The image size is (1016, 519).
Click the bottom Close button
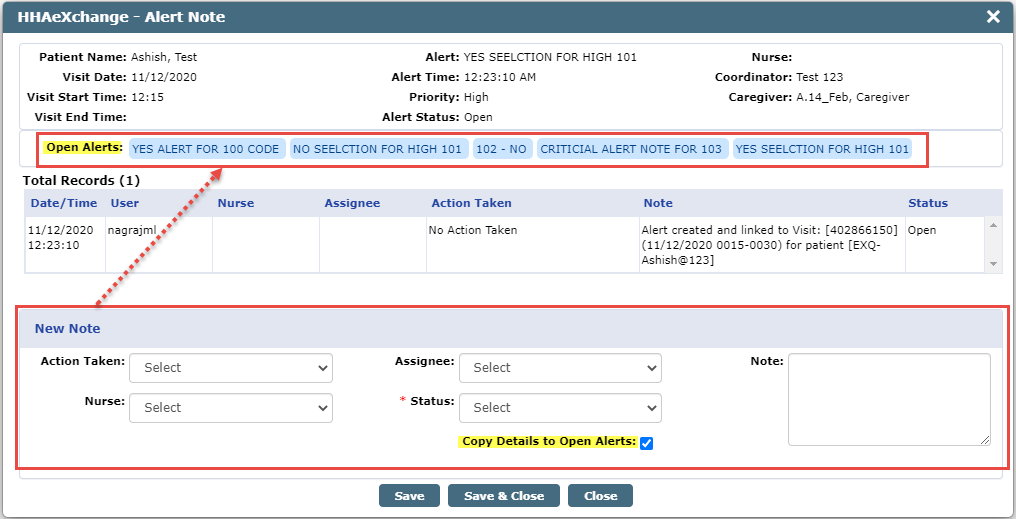pyautogui.click(x=600, y=496)
